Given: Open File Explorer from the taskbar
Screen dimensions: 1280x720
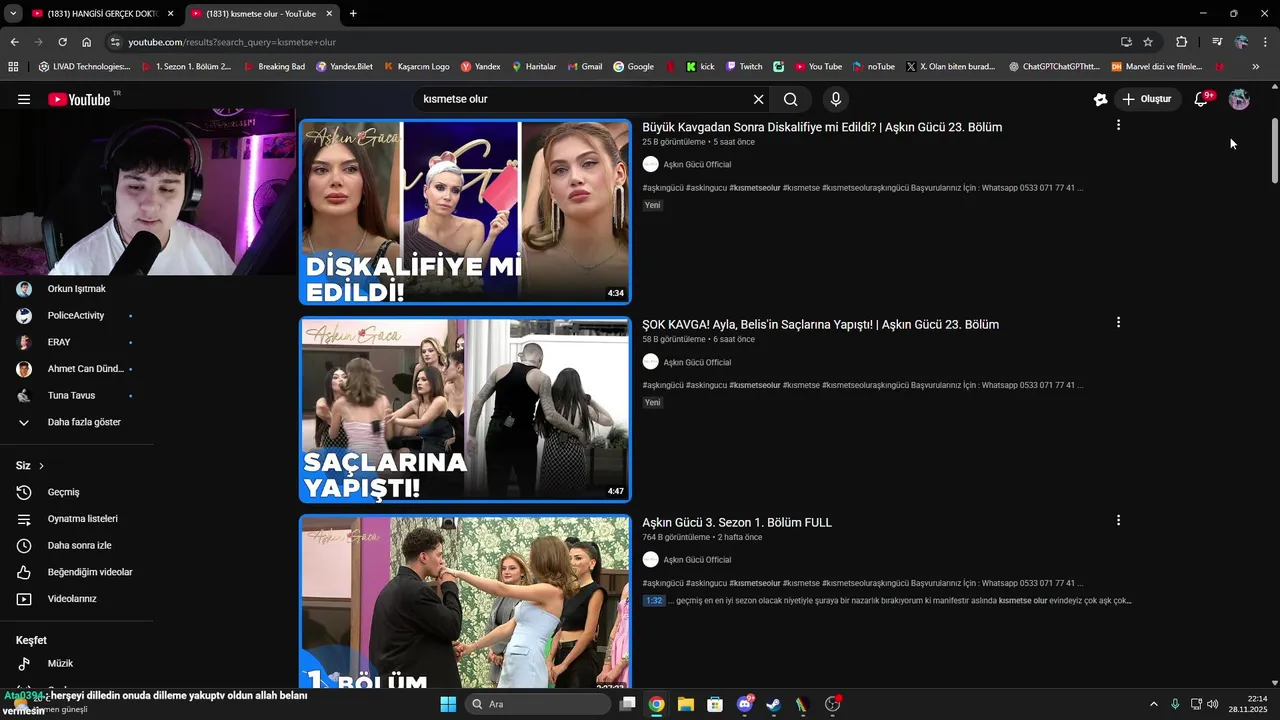Looking at the screenshot, I should point(686,704).
